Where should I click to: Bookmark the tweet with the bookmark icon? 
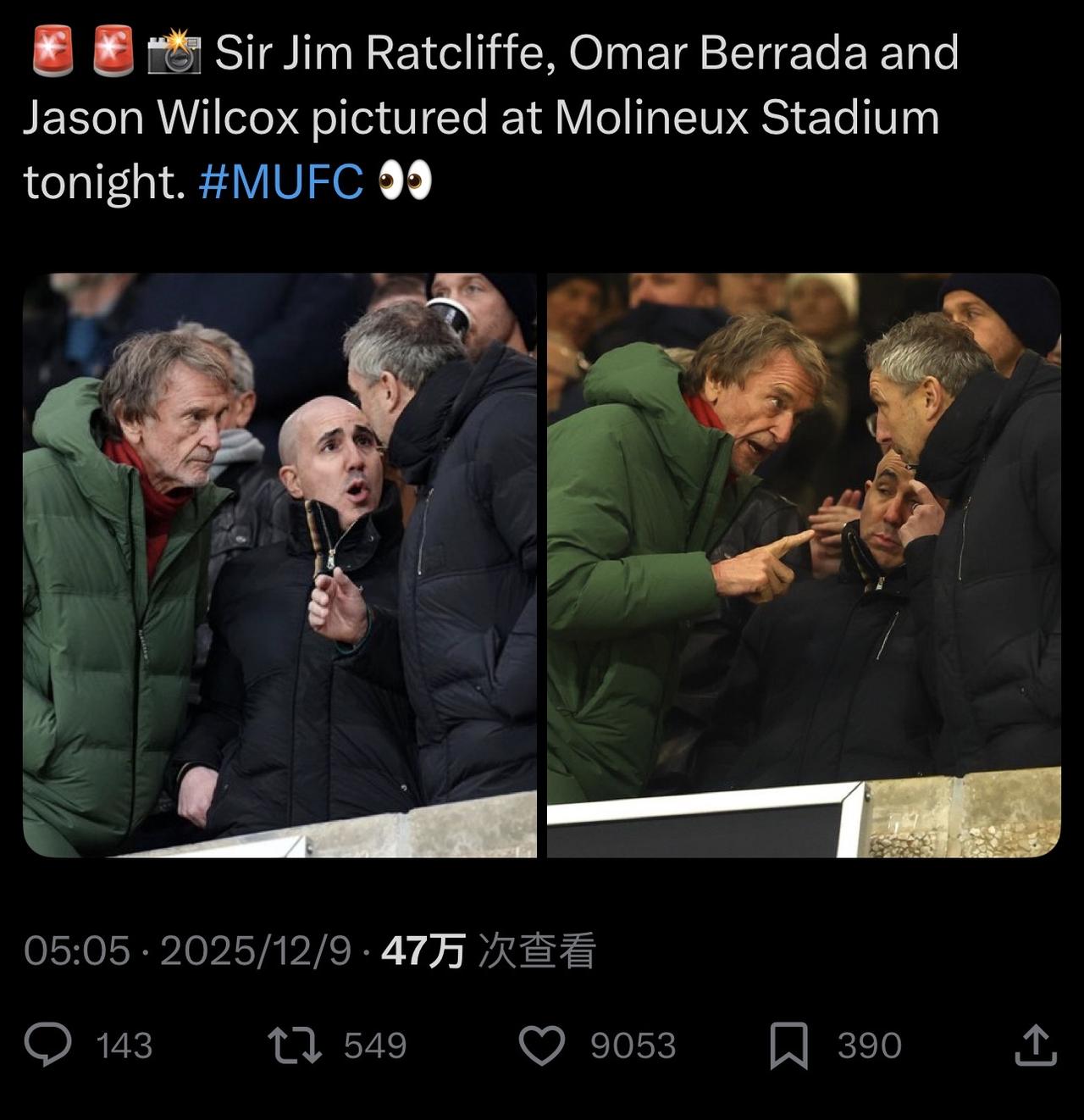(788, 1045)
